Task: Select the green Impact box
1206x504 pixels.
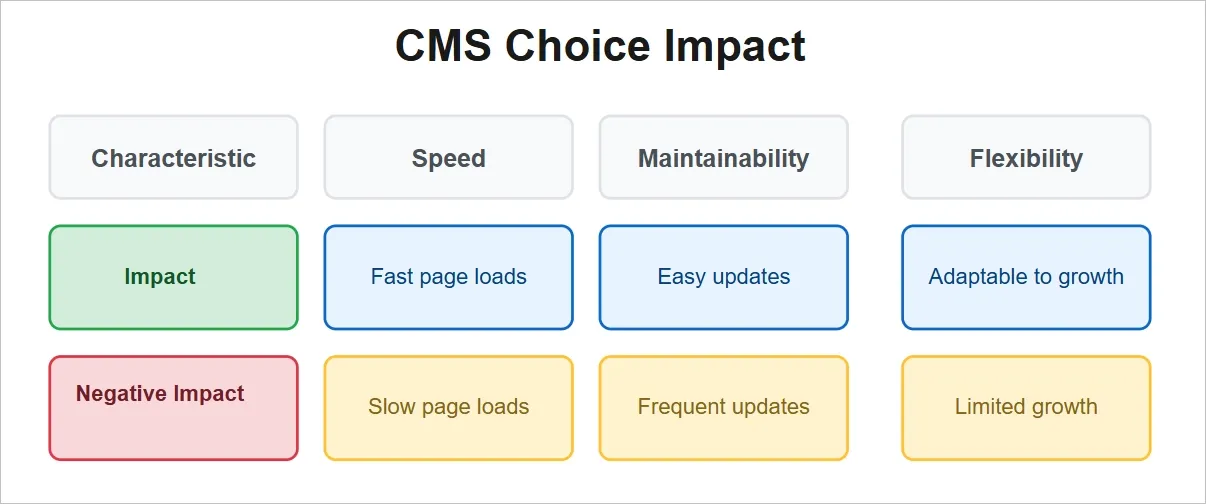Action: pyautogui.click(x=173, y=277)
